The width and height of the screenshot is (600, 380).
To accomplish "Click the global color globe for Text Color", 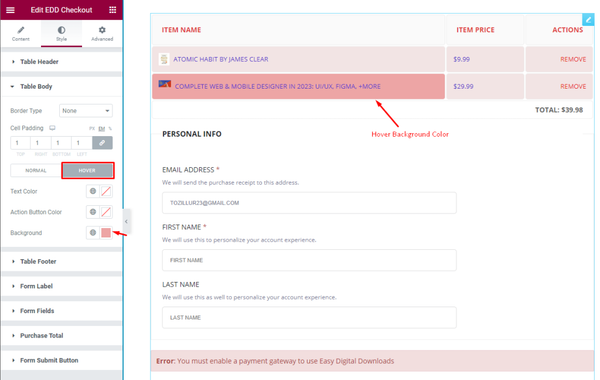I will click(x=93, y=191).
